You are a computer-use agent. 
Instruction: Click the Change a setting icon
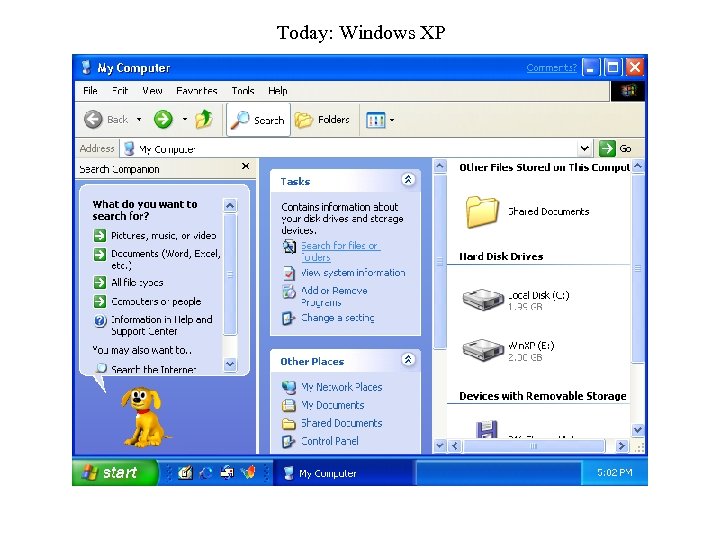point(288,318)
